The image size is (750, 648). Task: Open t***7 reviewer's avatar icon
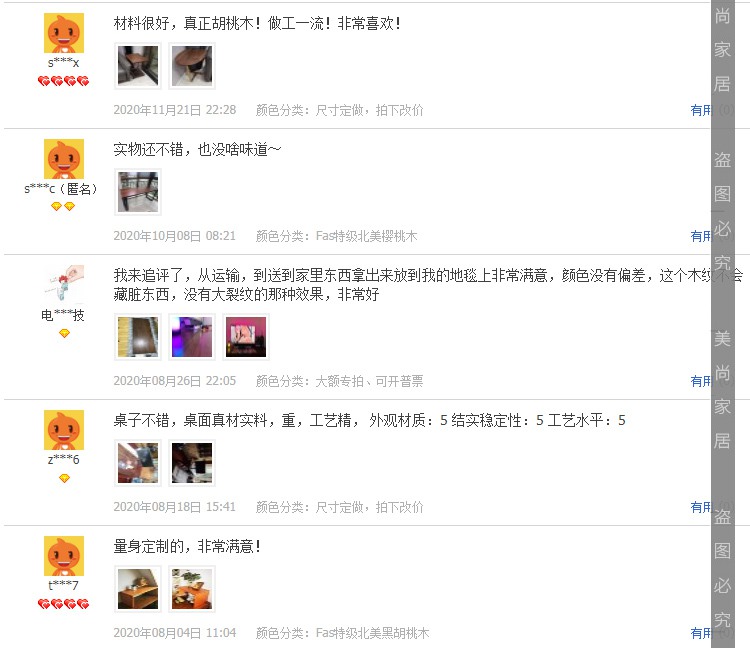(64, 556)
